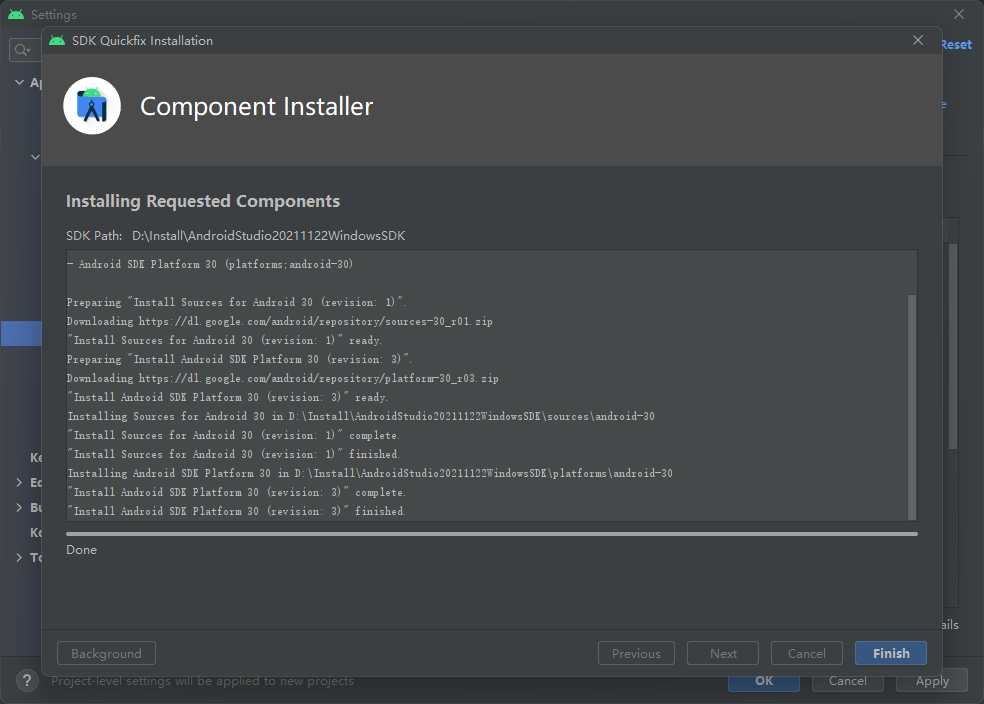Expand the Settings tree node starting with 'Bu'
The width and height of the screenshot is (984, 704).
(19, 508)
